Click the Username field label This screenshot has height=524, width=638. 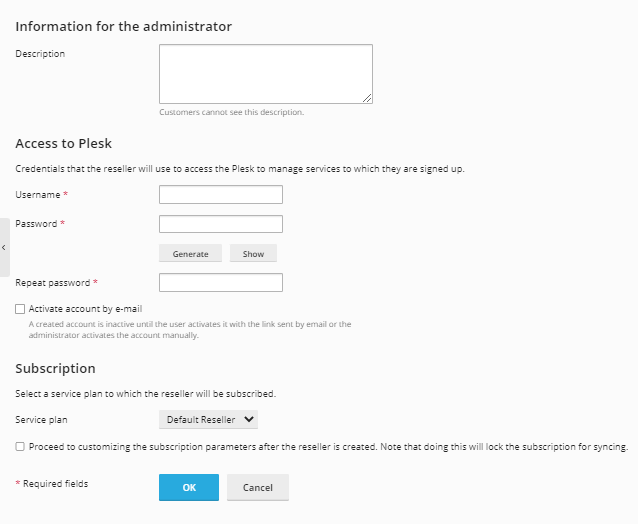(38, 195)
